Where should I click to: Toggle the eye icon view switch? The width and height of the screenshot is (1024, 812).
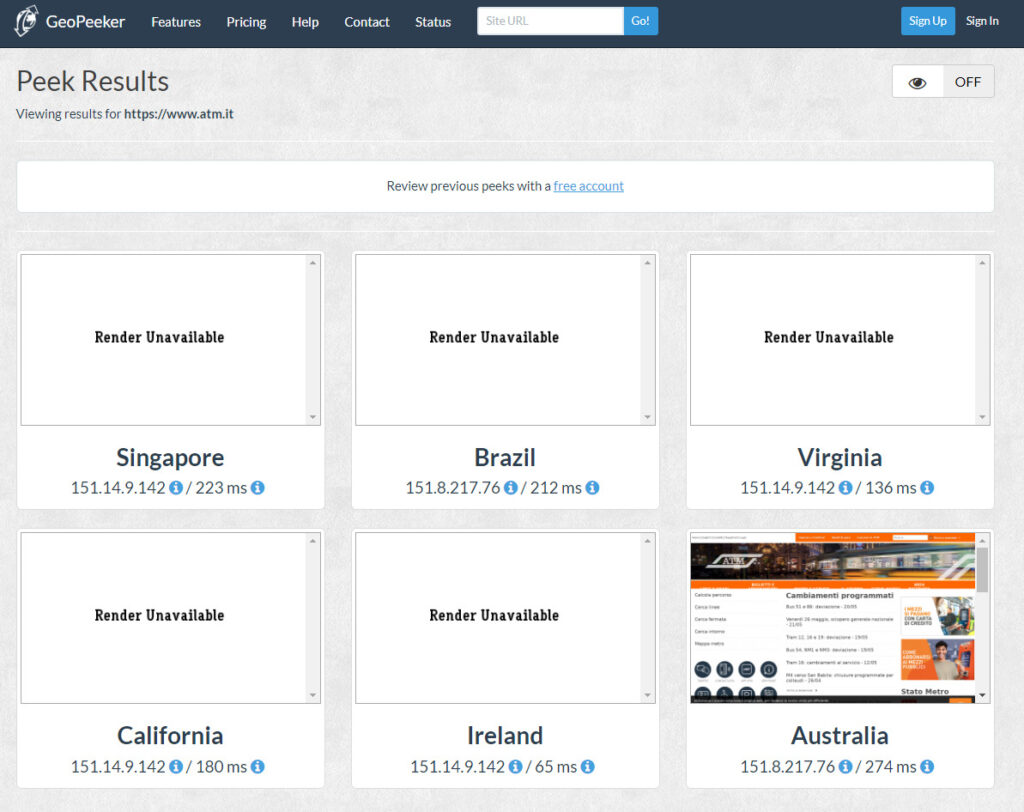coord(917,82)
